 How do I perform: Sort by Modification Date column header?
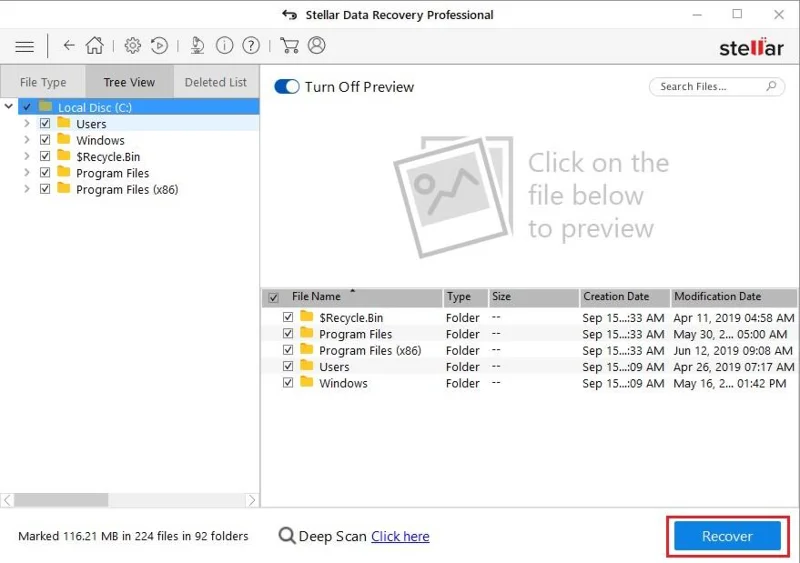(734, 297)
